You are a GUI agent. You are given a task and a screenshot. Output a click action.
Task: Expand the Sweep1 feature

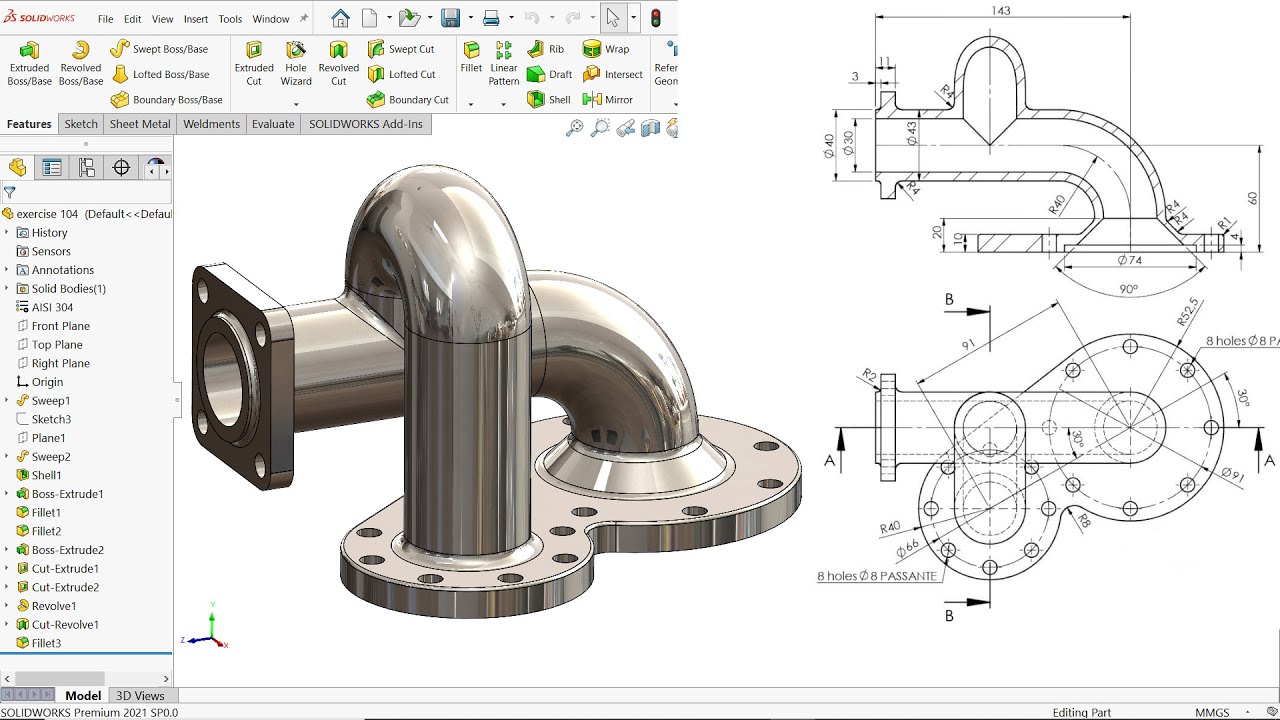click(x=6, y=401)
